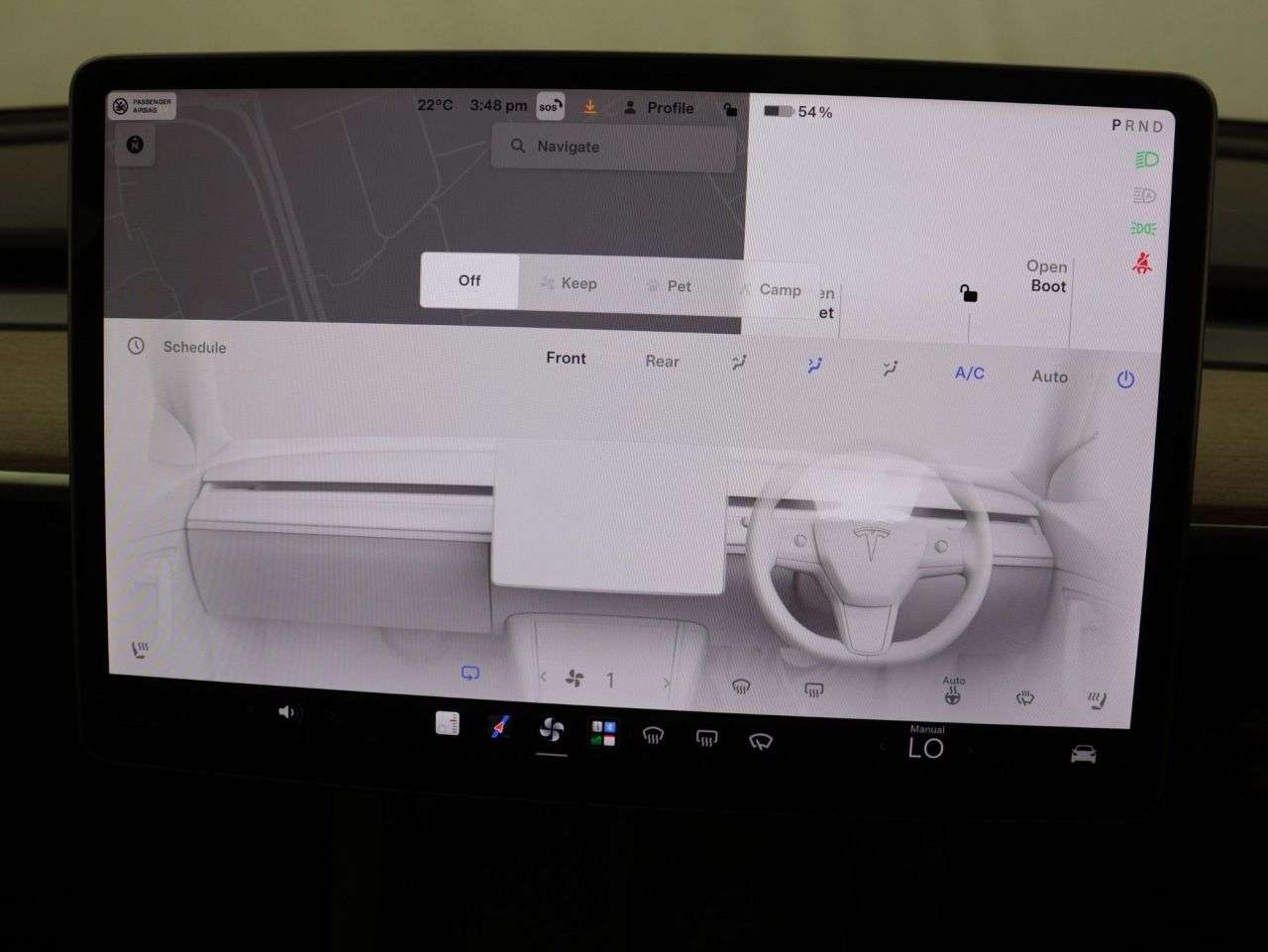This screenshot has width=1268, height=952.
Task: Tap windshield wiper icon in dock
Action: 760,741
